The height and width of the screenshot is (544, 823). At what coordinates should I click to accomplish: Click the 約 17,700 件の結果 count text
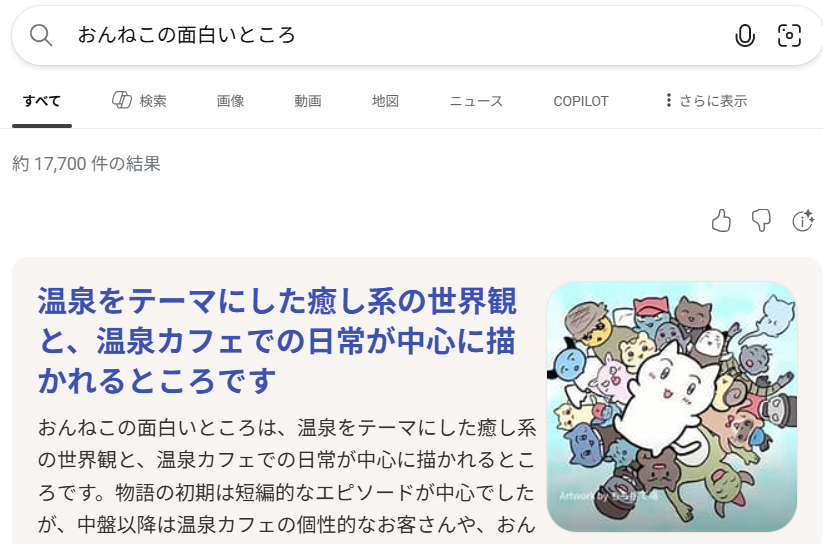coord(86,164)
